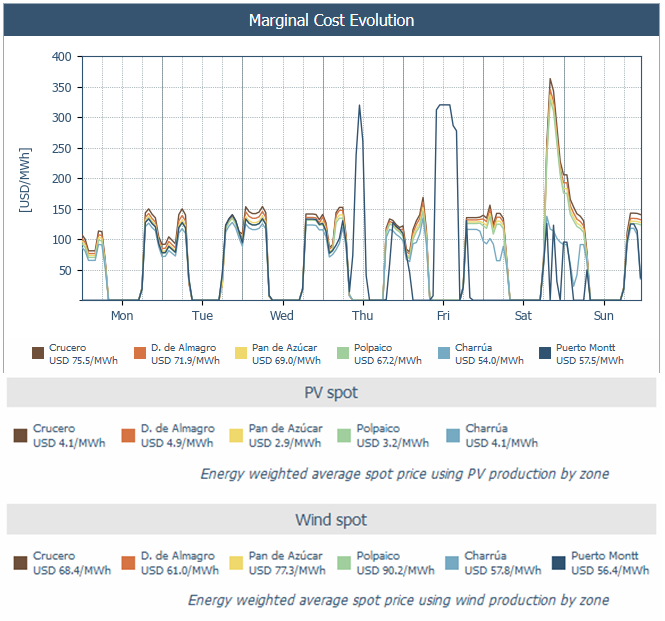Click PV spot value USD 3.2/MWh
Screen dimensions: 665x621
coord(393,443)
